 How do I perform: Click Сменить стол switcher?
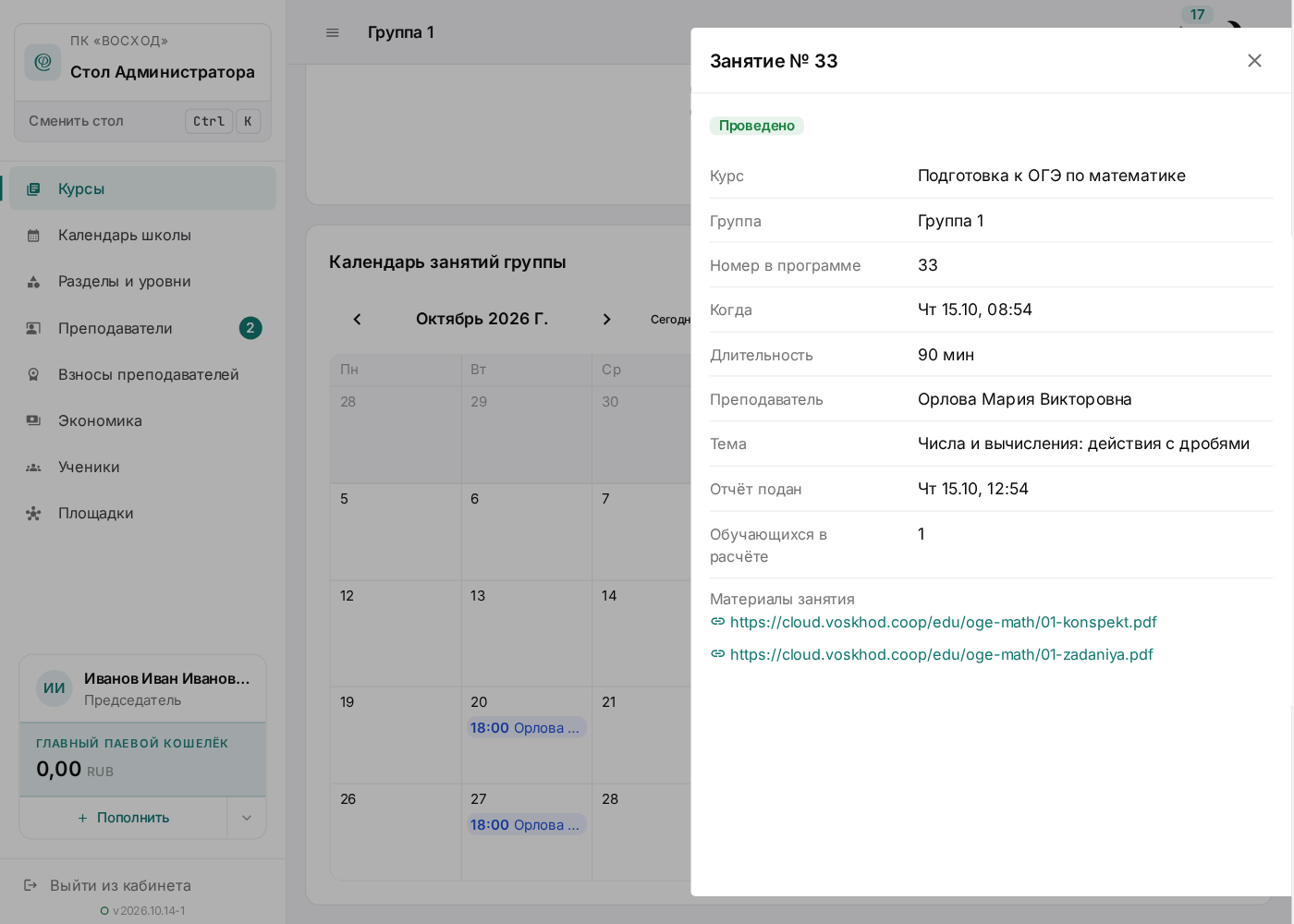pos(143,121)
